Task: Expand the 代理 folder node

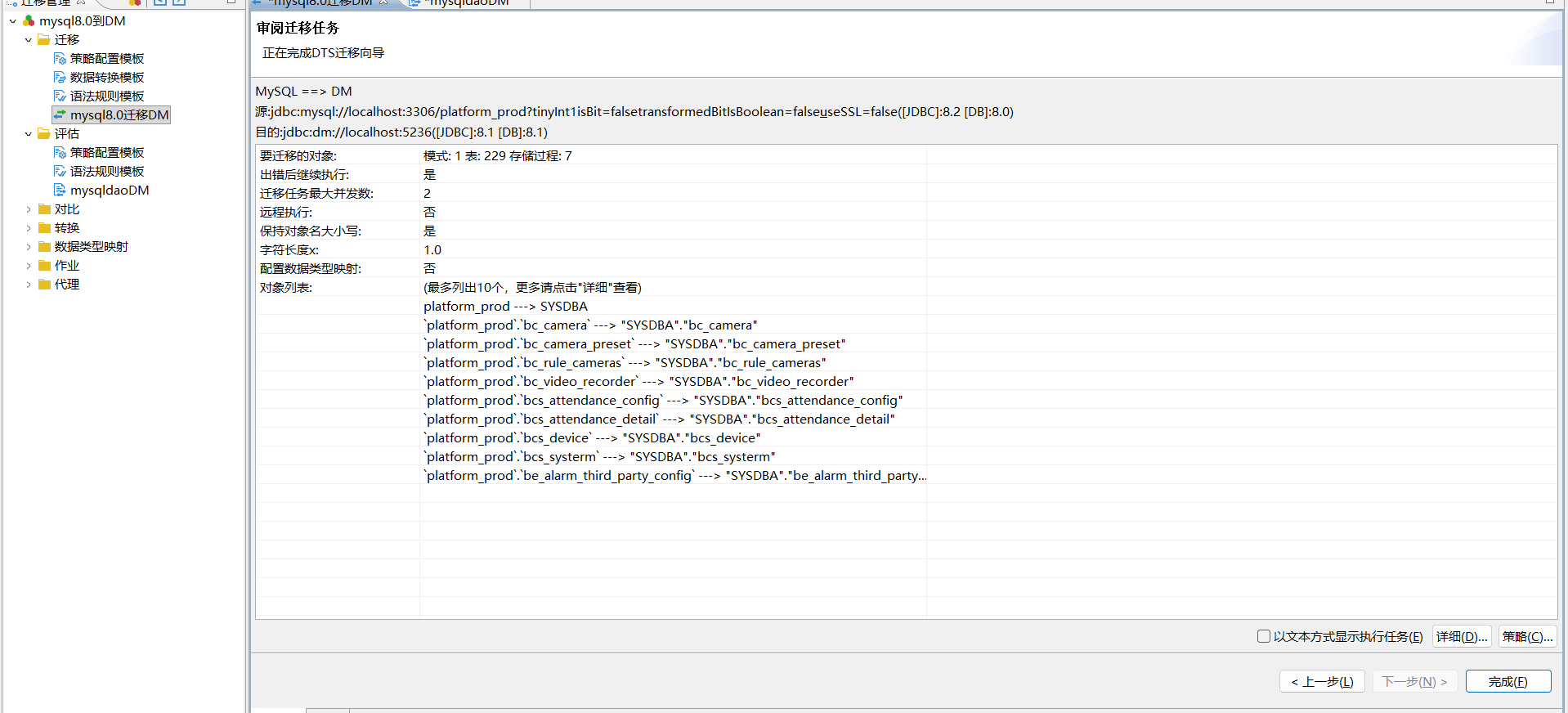Action: tap(29, 285)
